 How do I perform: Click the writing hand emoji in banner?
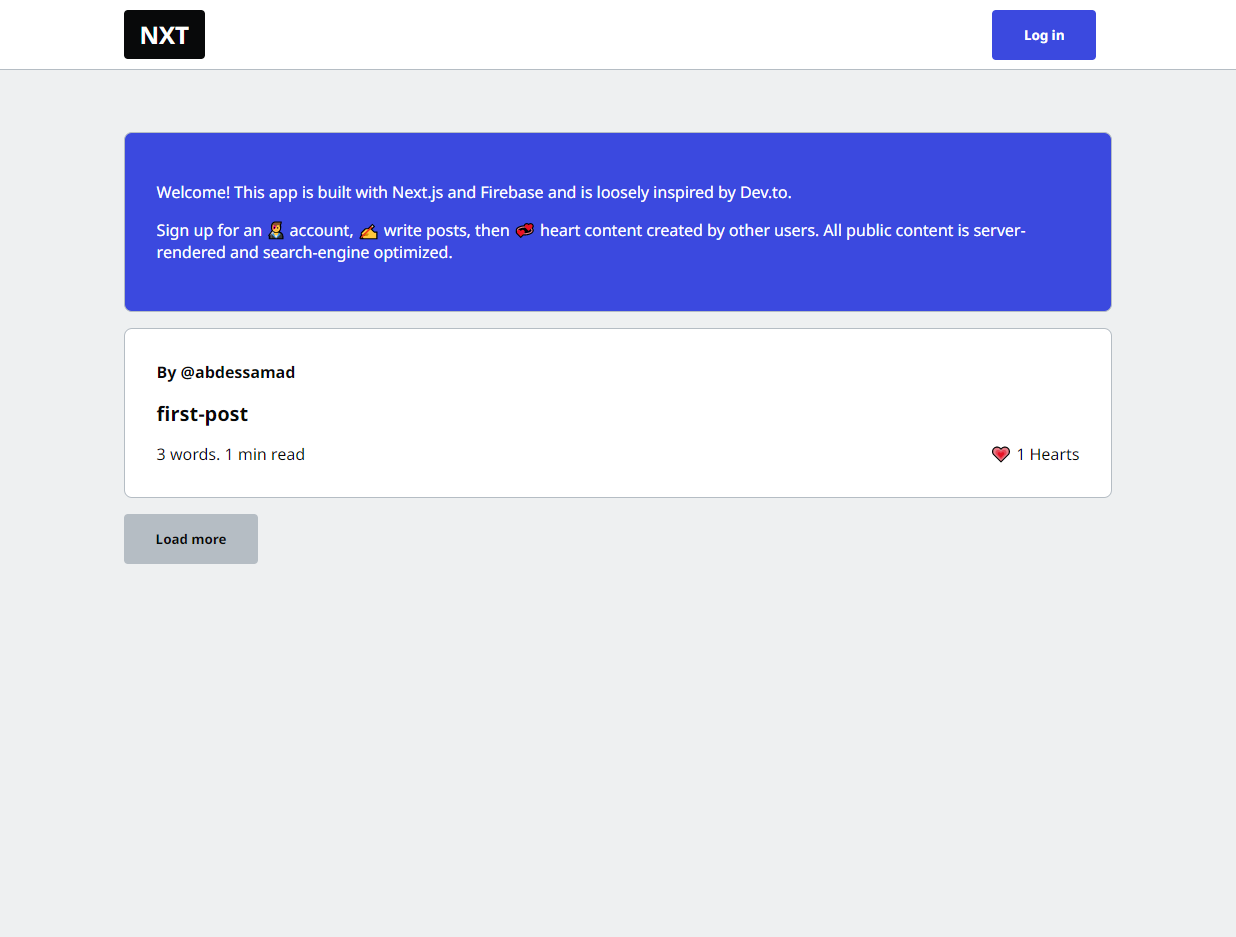369,231
